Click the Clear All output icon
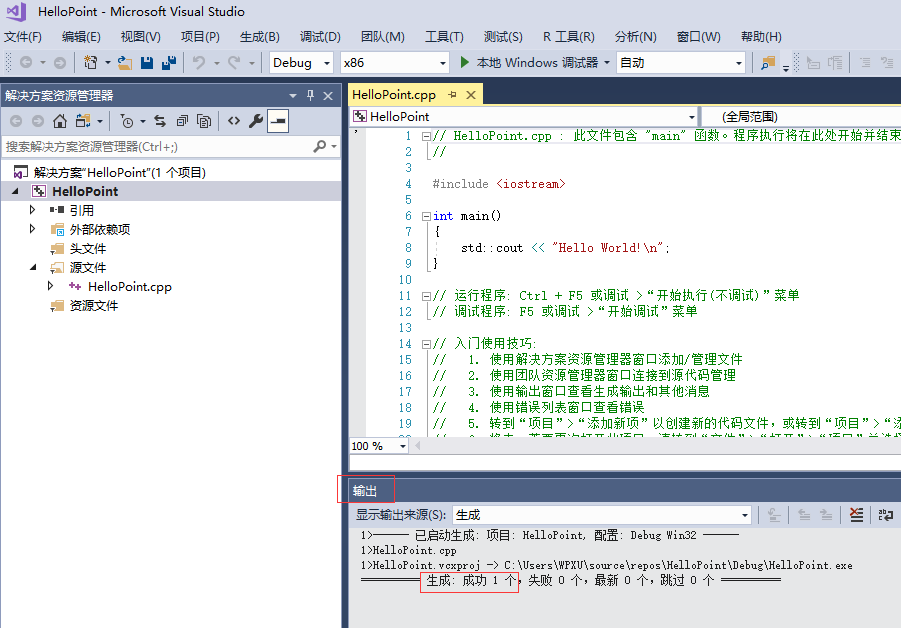901x628 pixels. pos(856,515)
